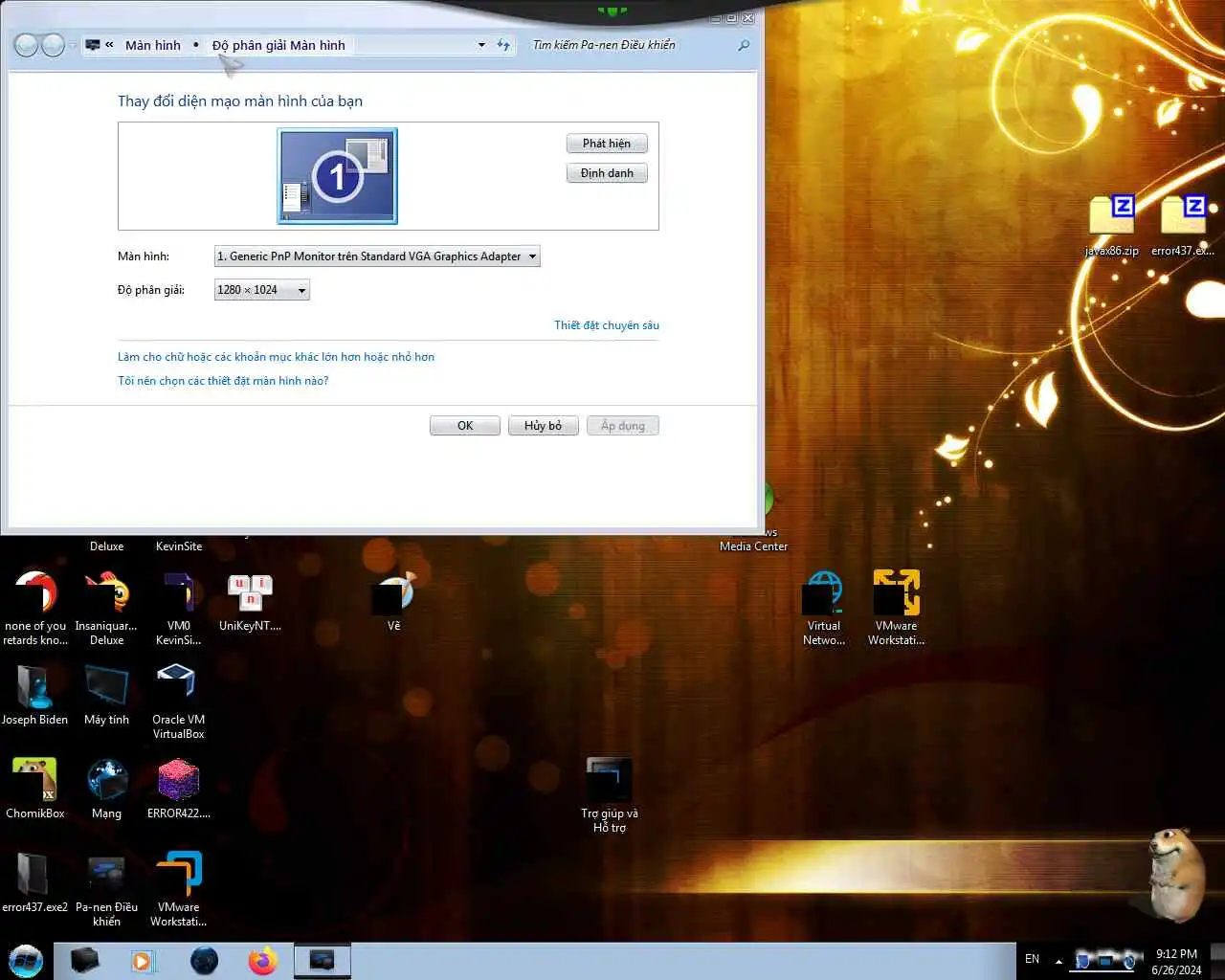
Task: Open the Máy tính computer icon
Action: [x=106, y=694]
